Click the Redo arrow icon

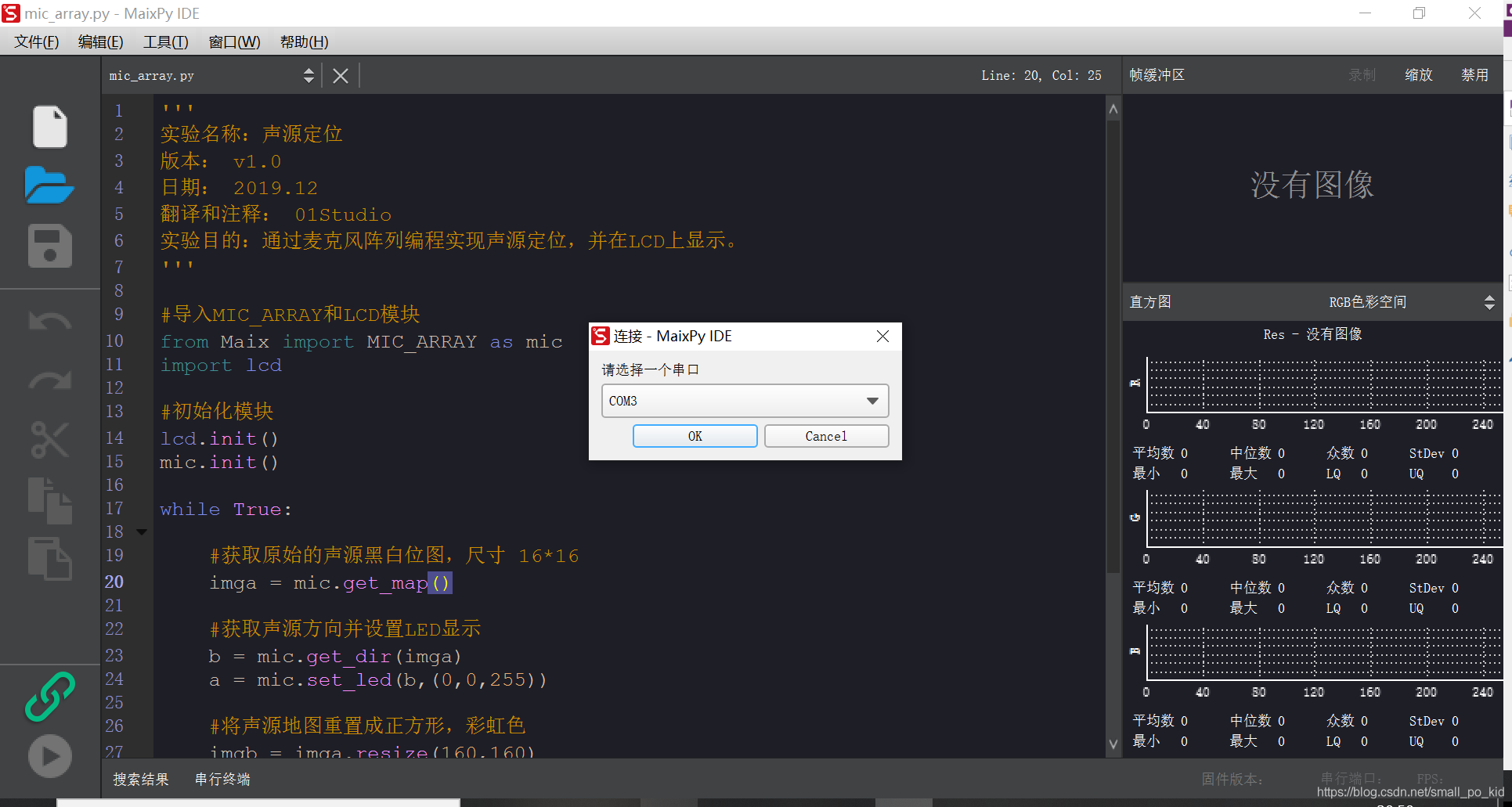pyautogui.click(x=49, y=380)
